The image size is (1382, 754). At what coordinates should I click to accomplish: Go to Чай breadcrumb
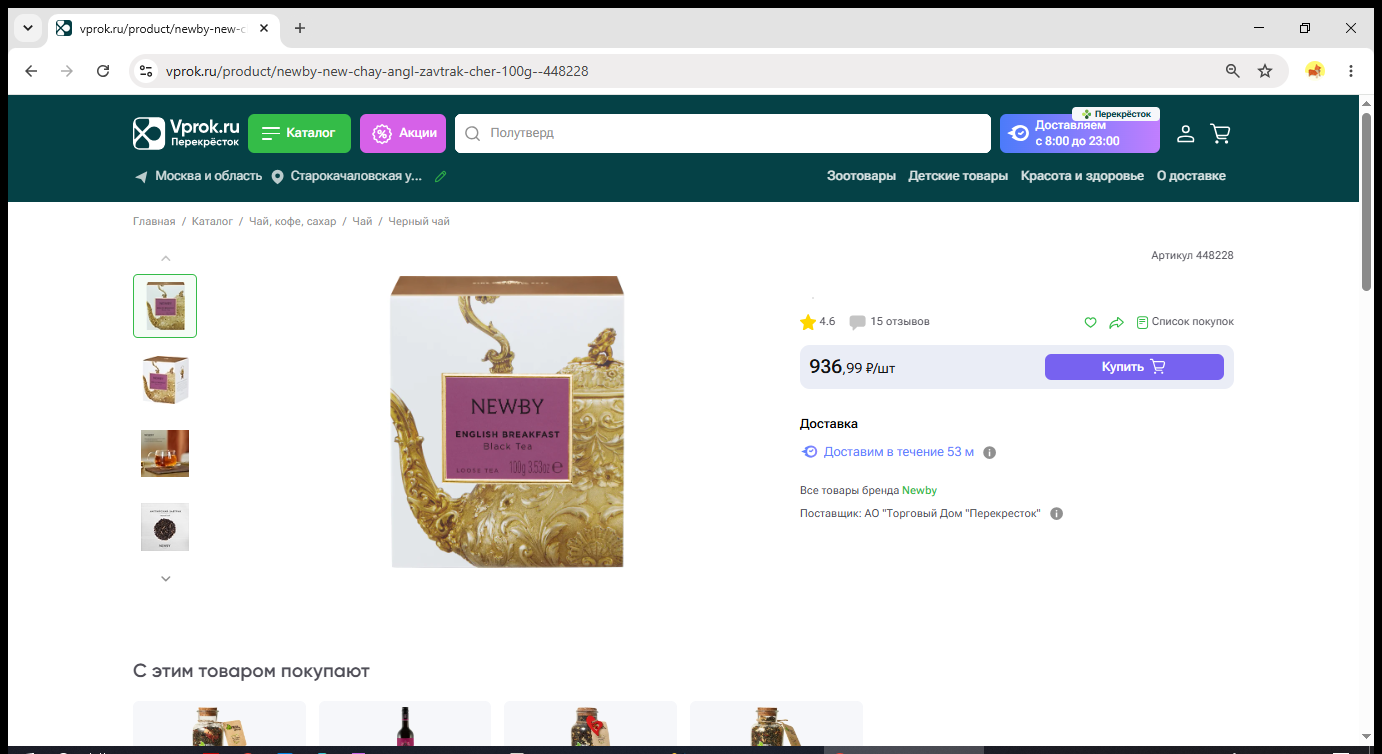(362, 222)
